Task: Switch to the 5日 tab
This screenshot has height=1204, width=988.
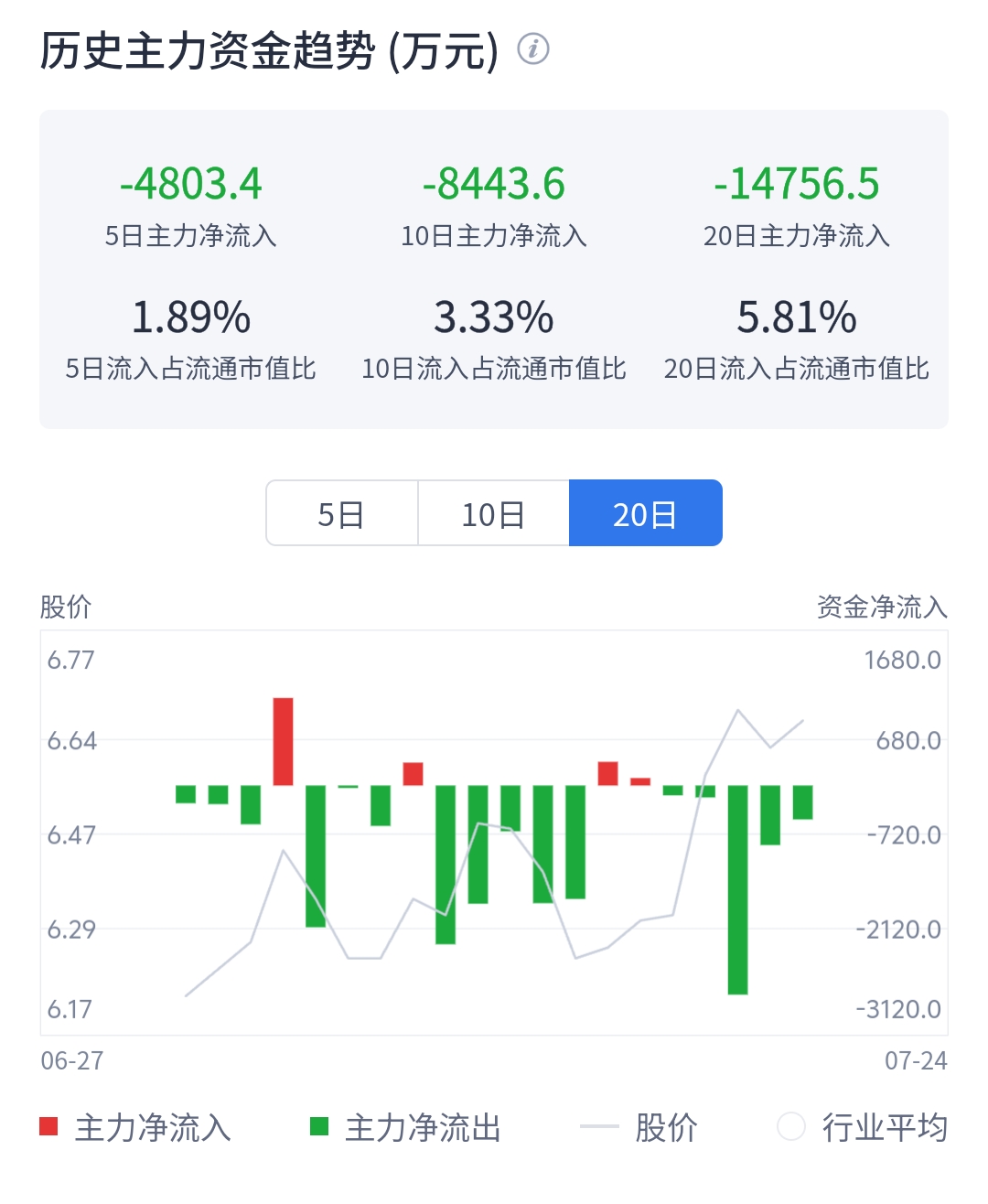Action: click(x=342, y=513)
